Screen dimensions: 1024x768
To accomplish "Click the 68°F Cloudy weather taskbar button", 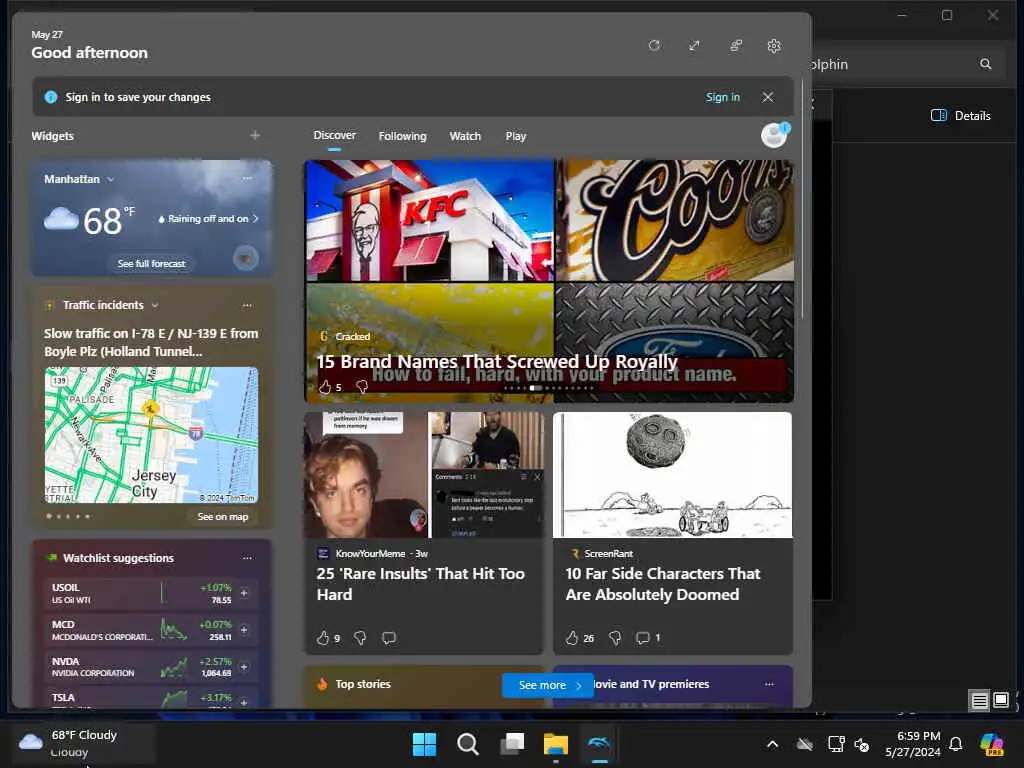I will (84, 743).
